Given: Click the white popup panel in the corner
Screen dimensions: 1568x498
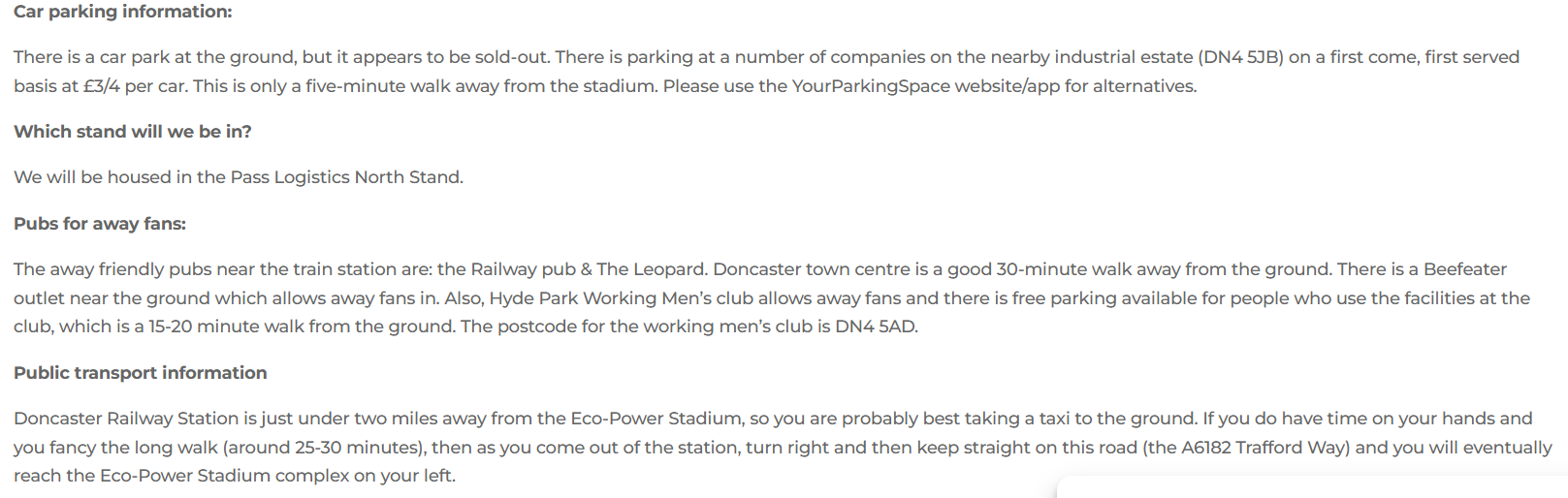Looking at the screenshot, I should tap(1312, 487).
